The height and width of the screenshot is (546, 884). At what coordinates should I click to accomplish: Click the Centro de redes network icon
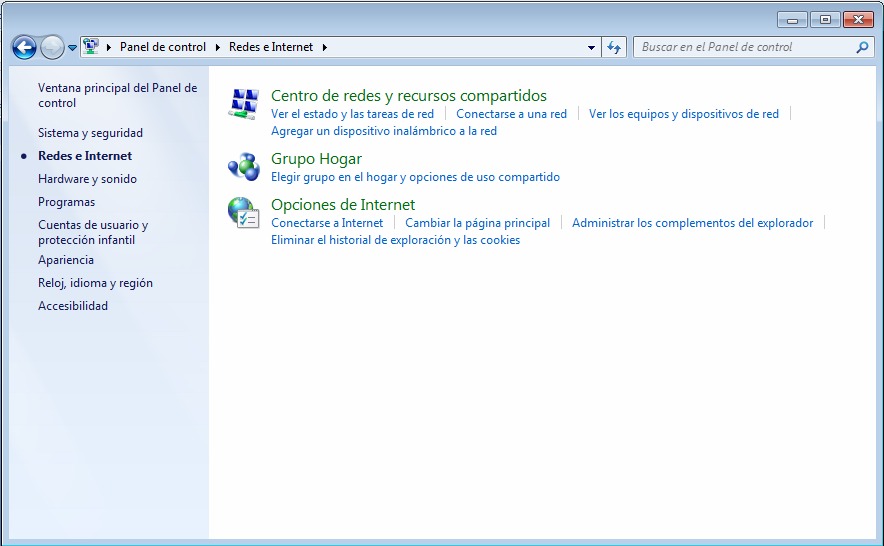244,104
